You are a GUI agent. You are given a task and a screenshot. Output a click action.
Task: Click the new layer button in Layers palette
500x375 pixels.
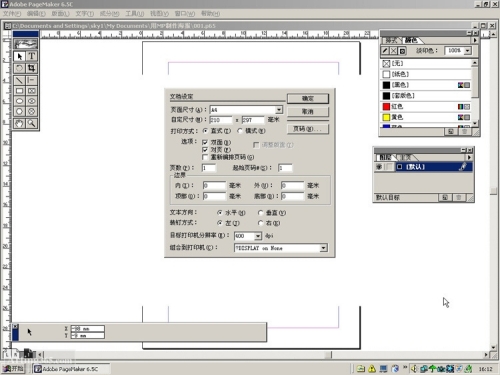pos(445,198)
